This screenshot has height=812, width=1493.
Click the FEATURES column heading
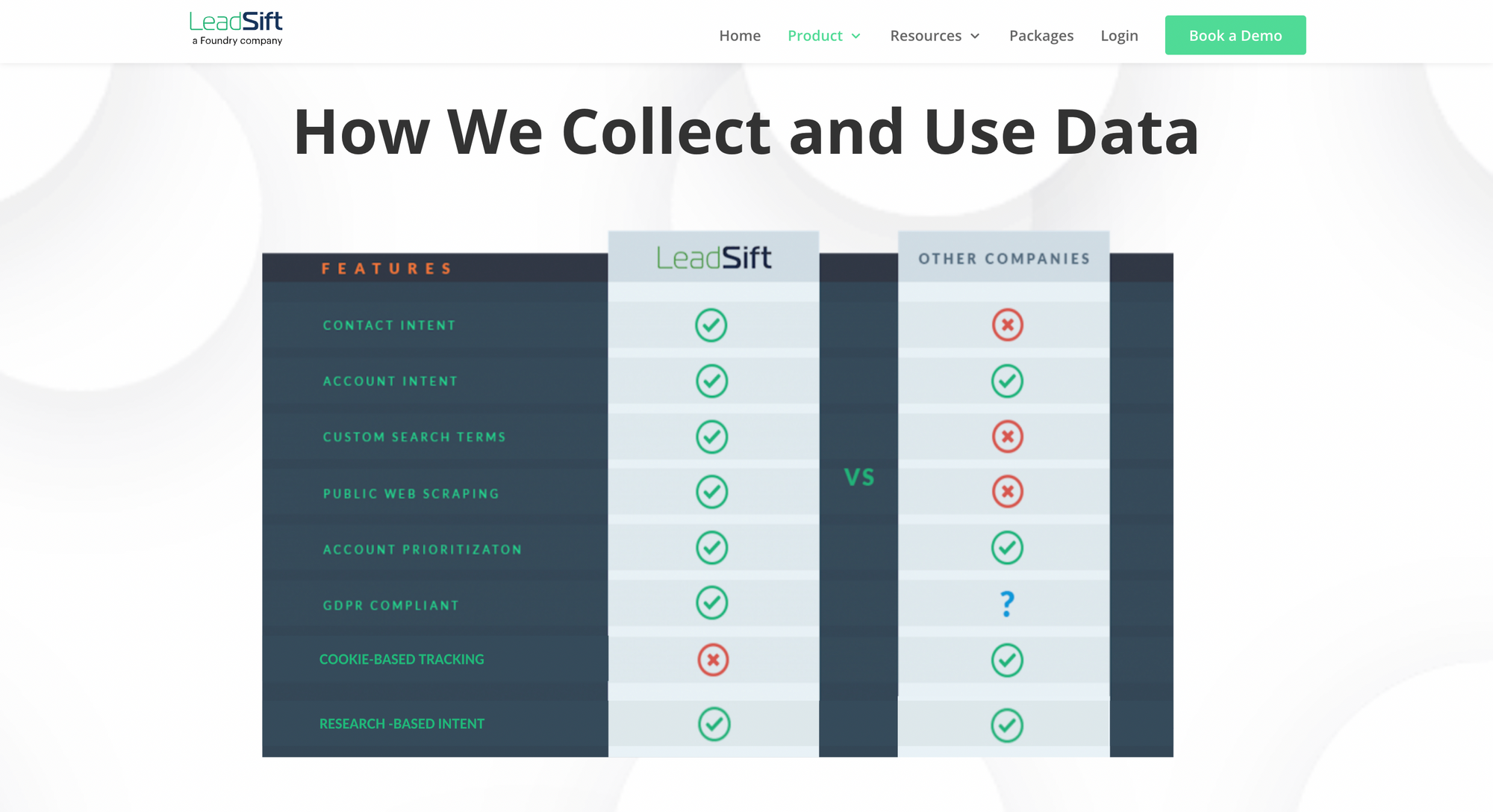[387, 269]
